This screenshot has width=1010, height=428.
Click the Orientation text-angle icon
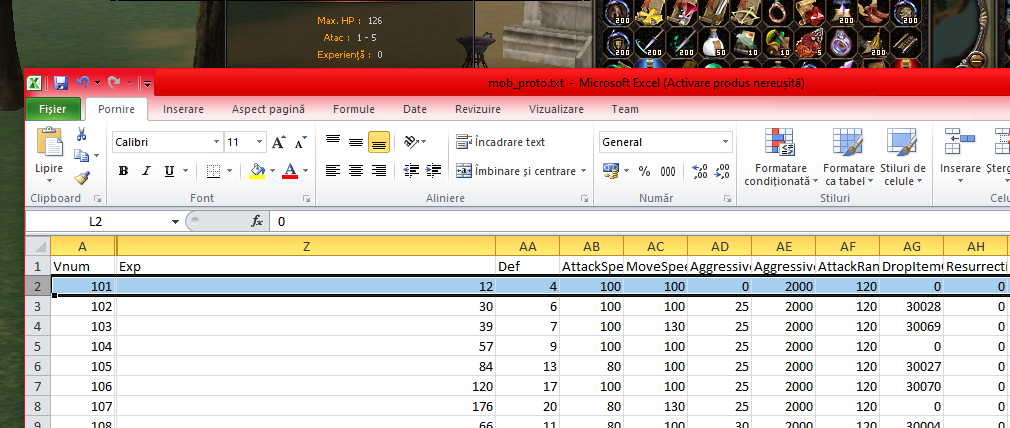411,142
